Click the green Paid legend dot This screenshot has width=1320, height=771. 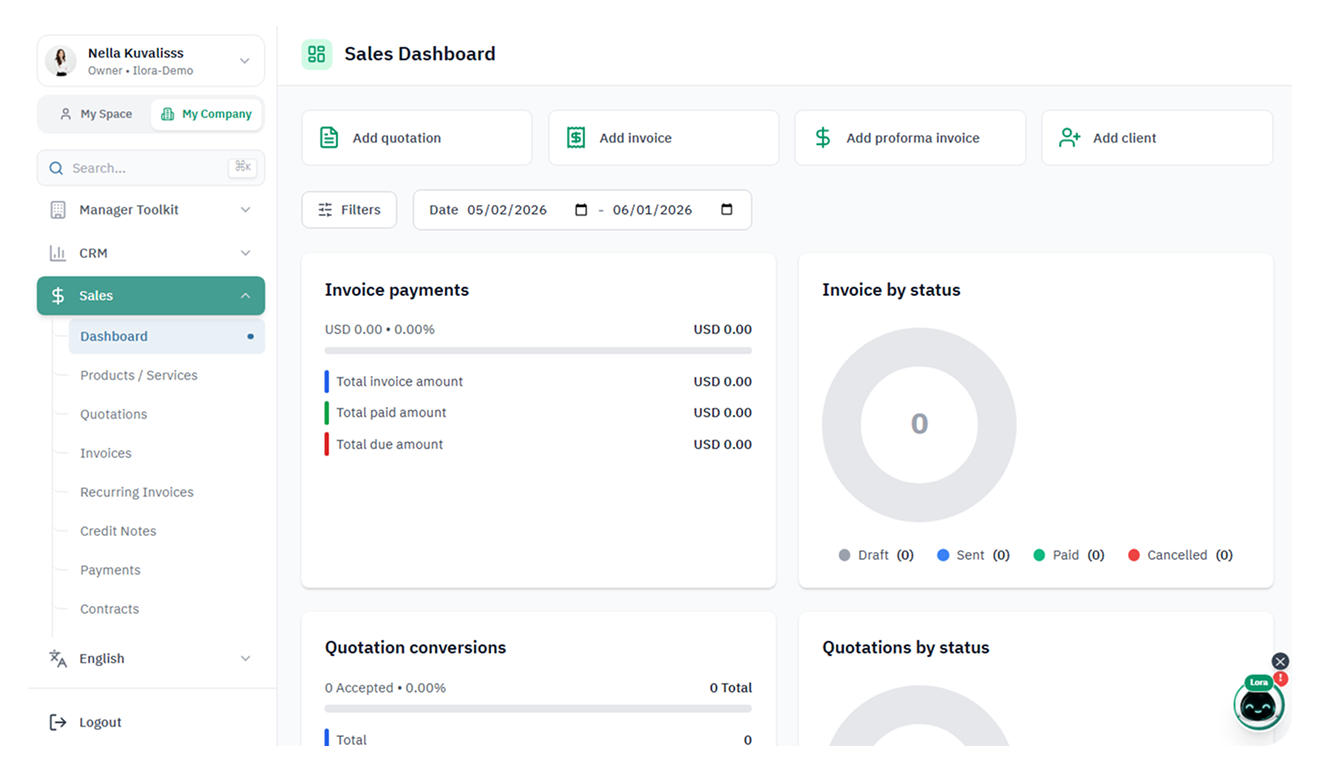(x=1039, y=555)
